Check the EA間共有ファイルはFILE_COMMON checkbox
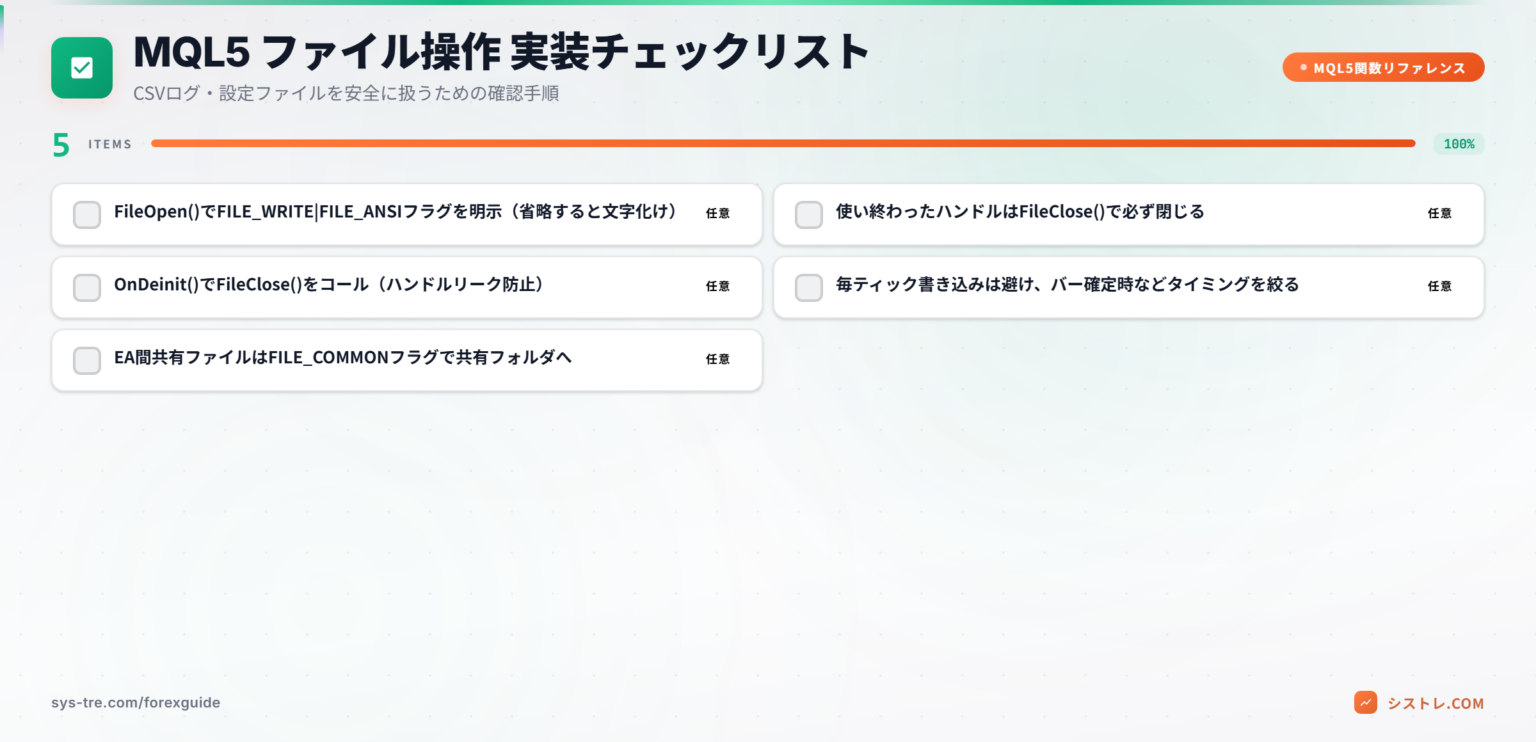The image size is (1536, 742). coord(87,360)
